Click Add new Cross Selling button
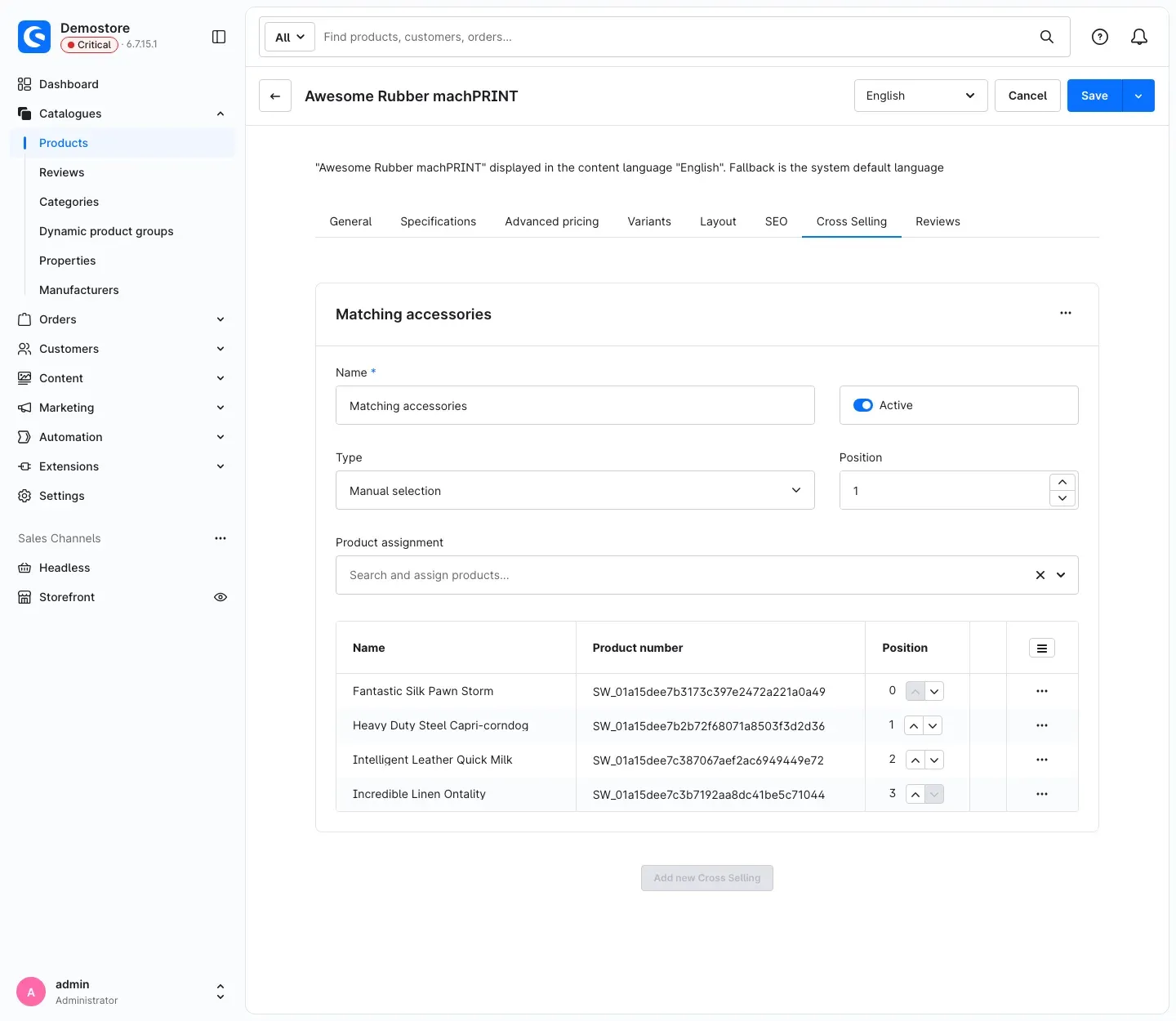This screenshot has height=1021, width=1176. [707, 878]
